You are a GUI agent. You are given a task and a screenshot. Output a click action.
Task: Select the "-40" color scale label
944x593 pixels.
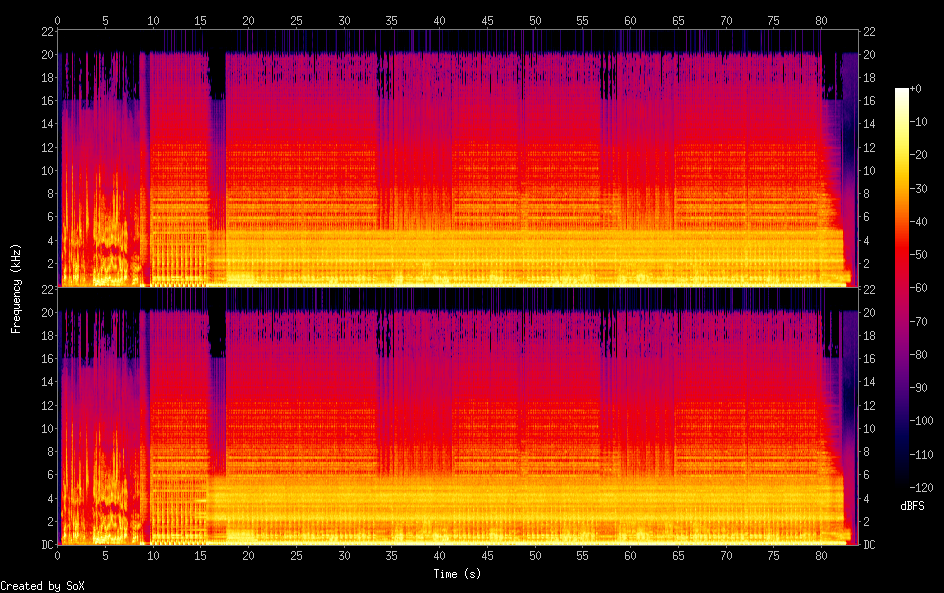click(x=918, y=222)
